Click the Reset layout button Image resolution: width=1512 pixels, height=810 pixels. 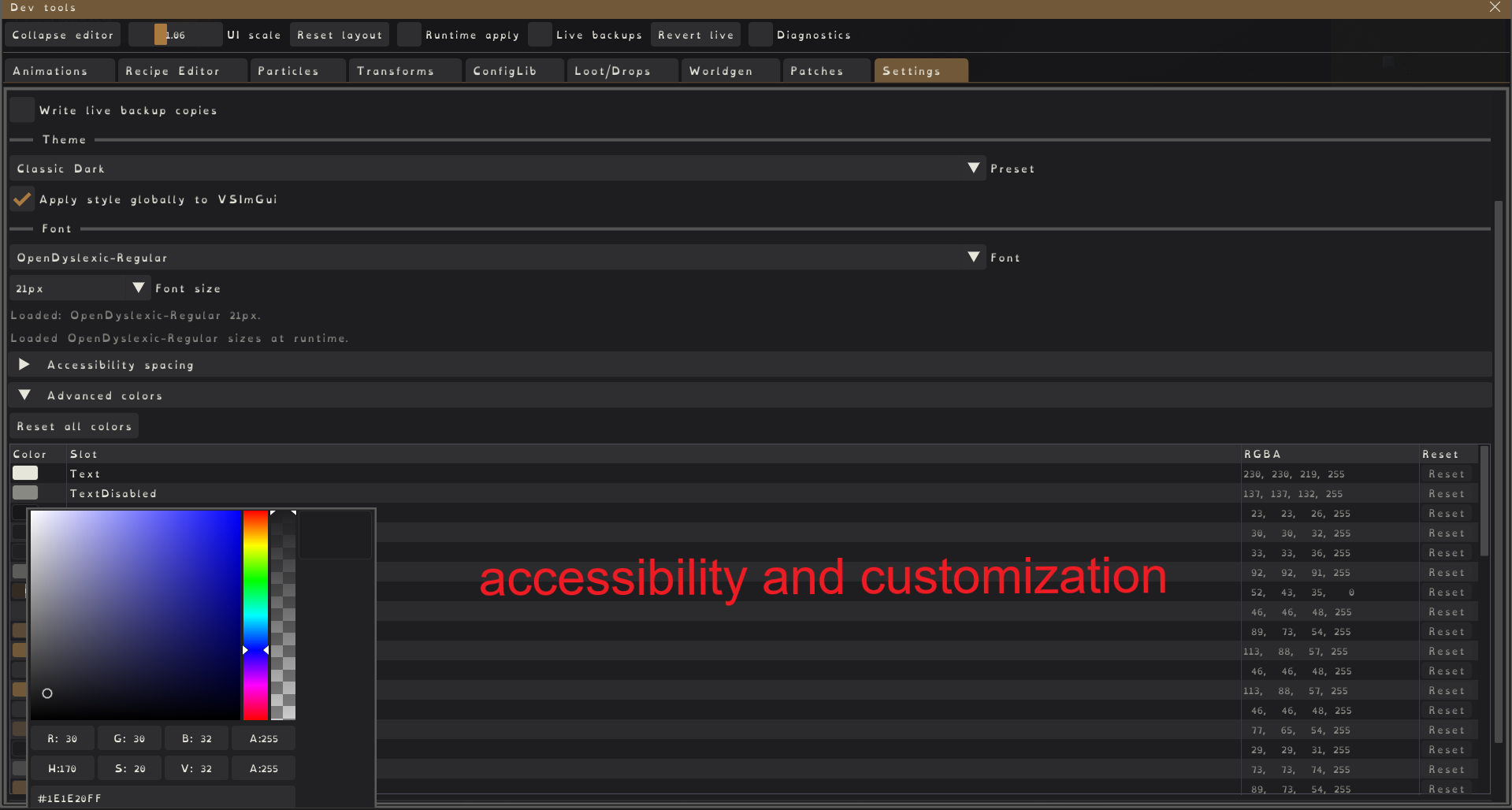coord(340,35)
